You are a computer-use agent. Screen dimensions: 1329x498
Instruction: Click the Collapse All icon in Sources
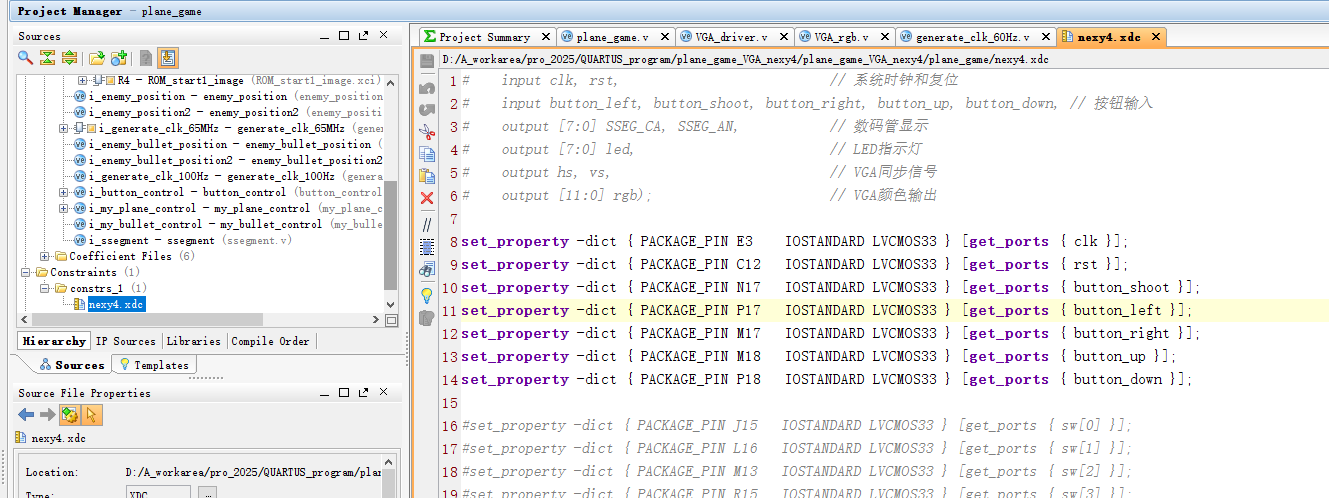pos(47,58)
